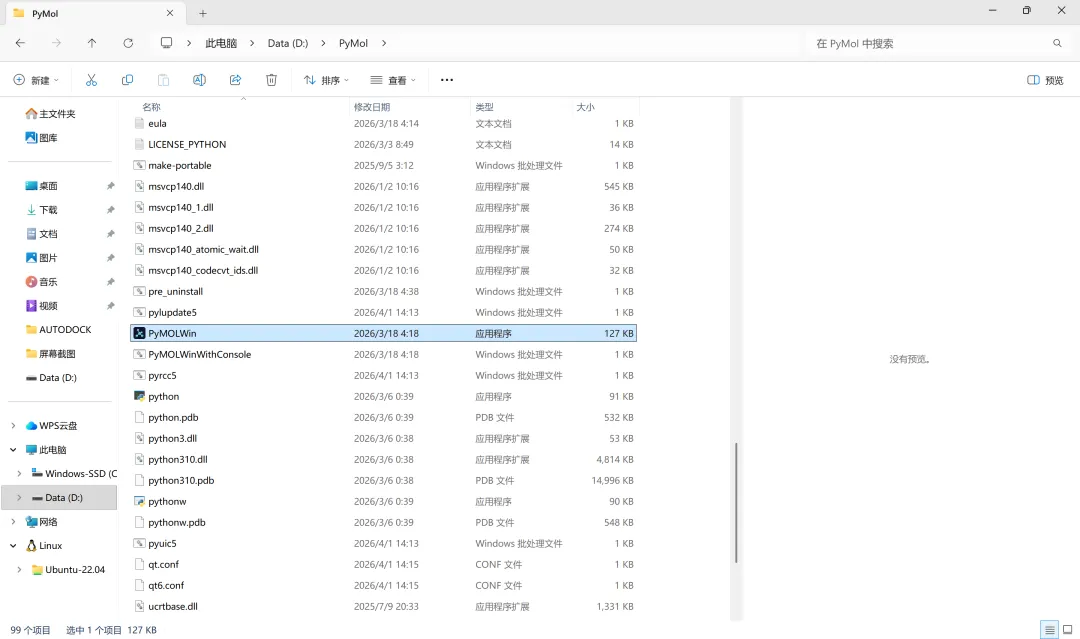Collapse the Linux tree node
This screenshot has width=1080, height=639.
(13, 545)
